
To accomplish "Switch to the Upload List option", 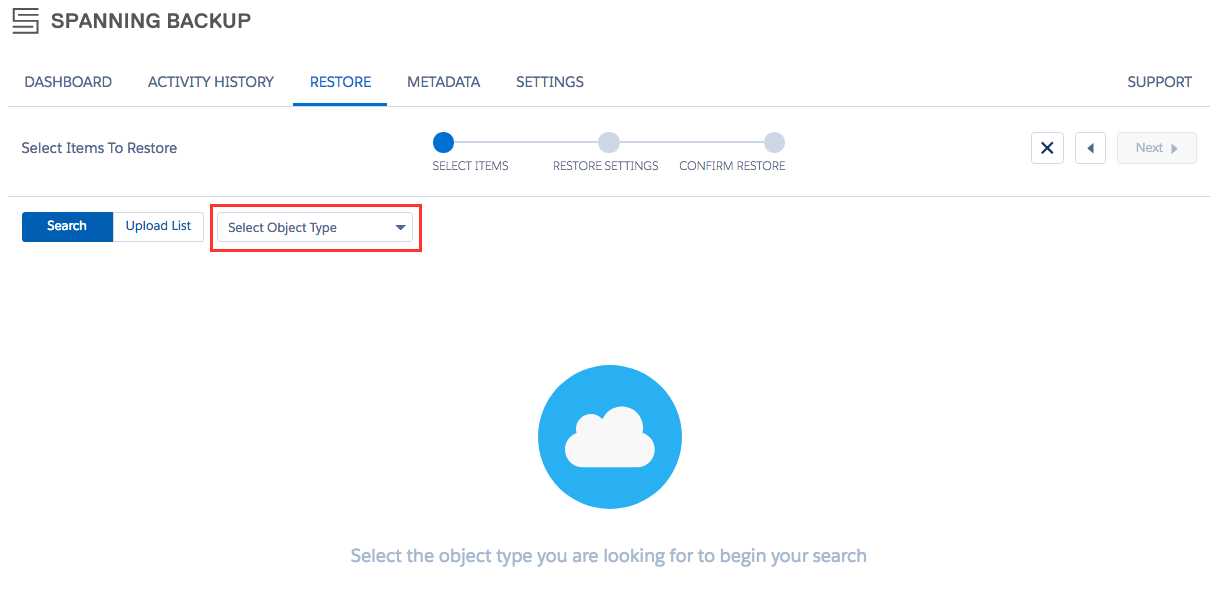I will (157, 226).
